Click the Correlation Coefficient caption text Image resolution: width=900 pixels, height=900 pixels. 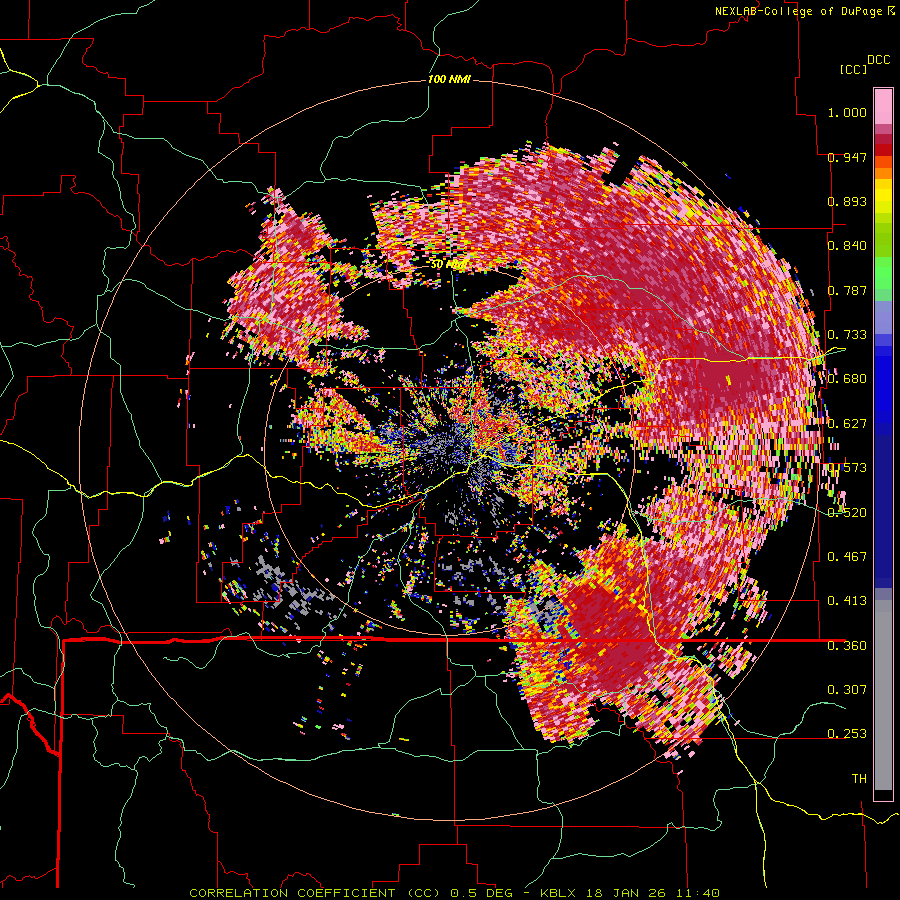tap(454, 893)
